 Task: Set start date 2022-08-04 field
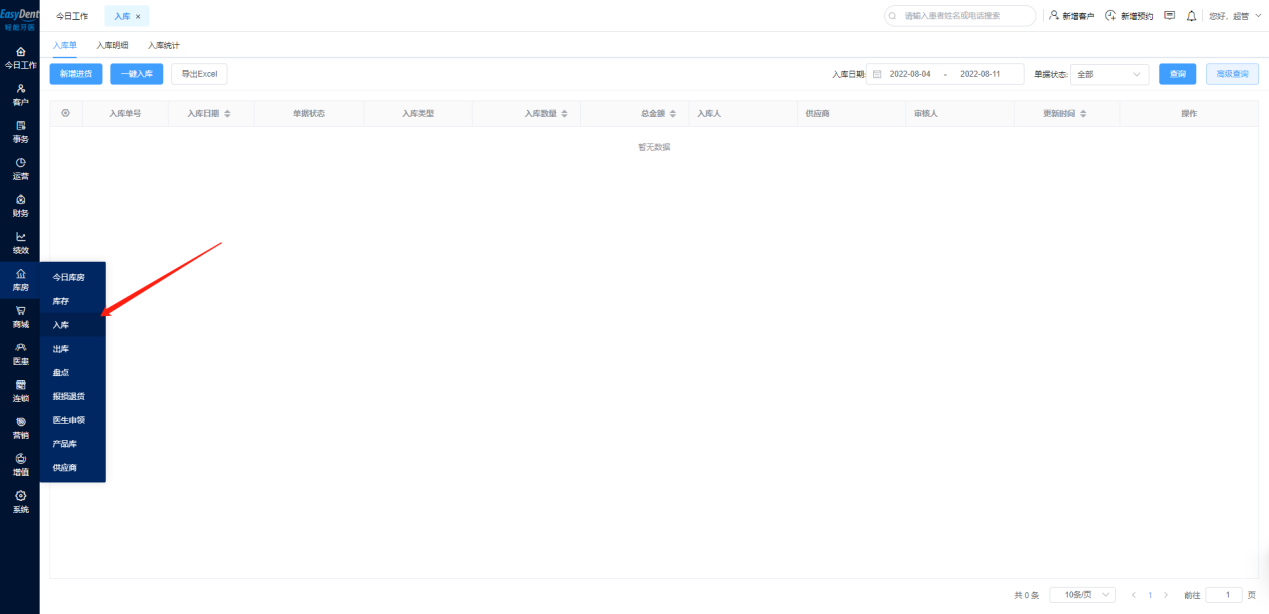point(910,74)
